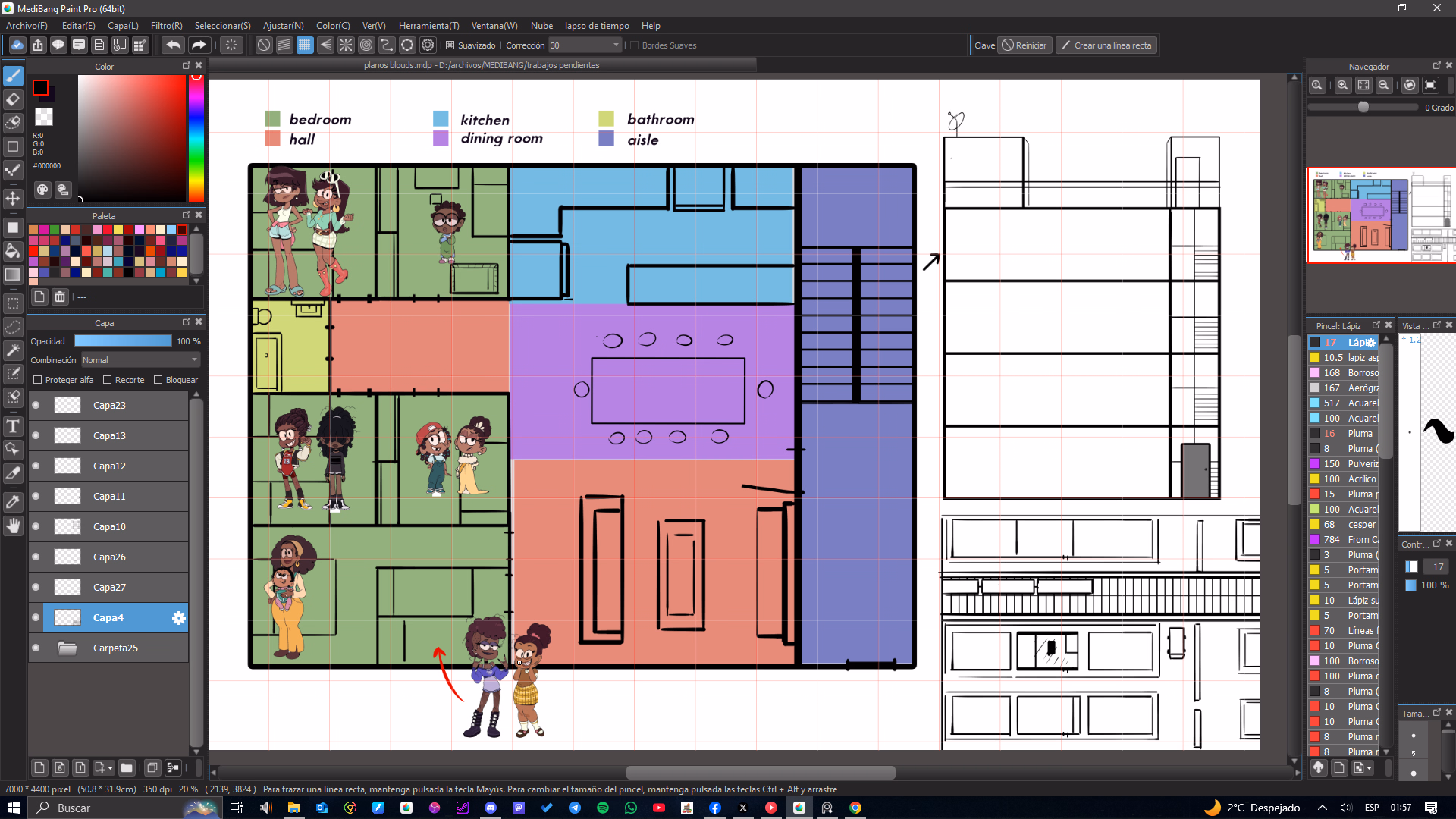Image resolution: width=1456 pixels, height=819 pixels.
Task: Select the Magic Wand tool
Action: click(x=13, y=350)
